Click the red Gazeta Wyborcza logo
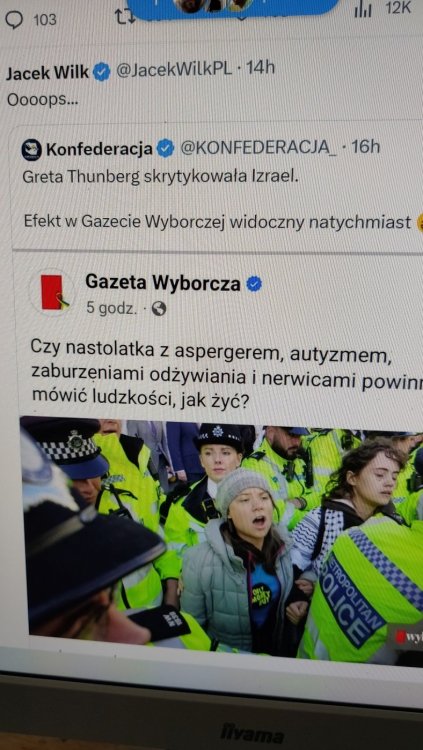423x750 pixels. click(52, 292)
